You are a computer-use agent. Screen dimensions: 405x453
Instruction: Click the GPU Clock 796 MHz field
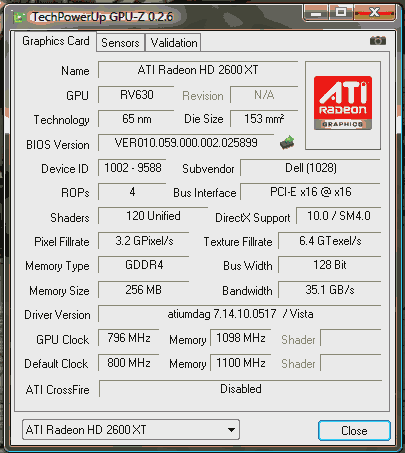click(129, 338)
